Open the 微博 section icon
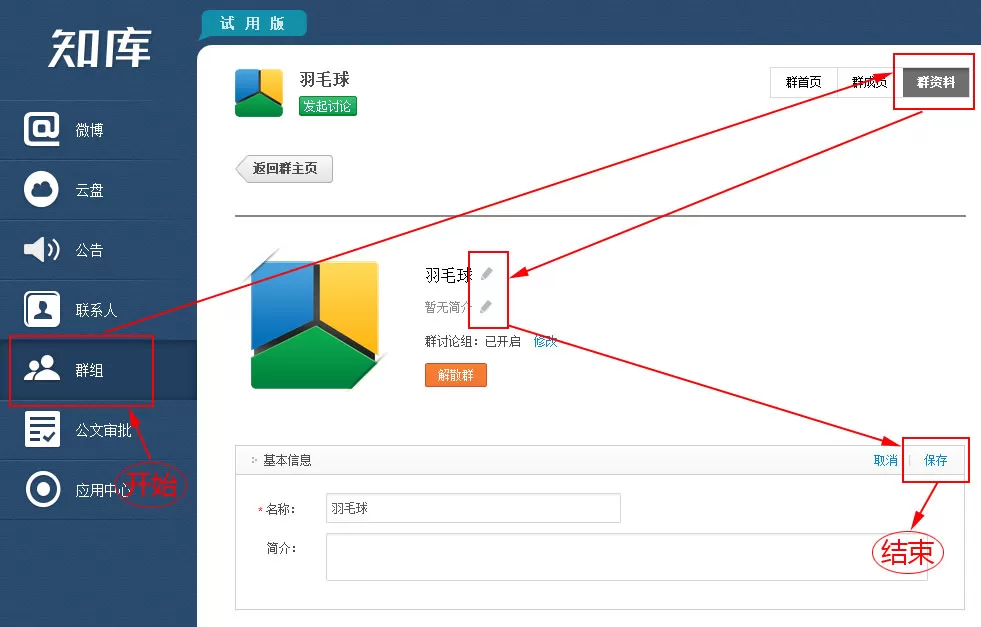 pyautogui.click(x=41, y=129)
